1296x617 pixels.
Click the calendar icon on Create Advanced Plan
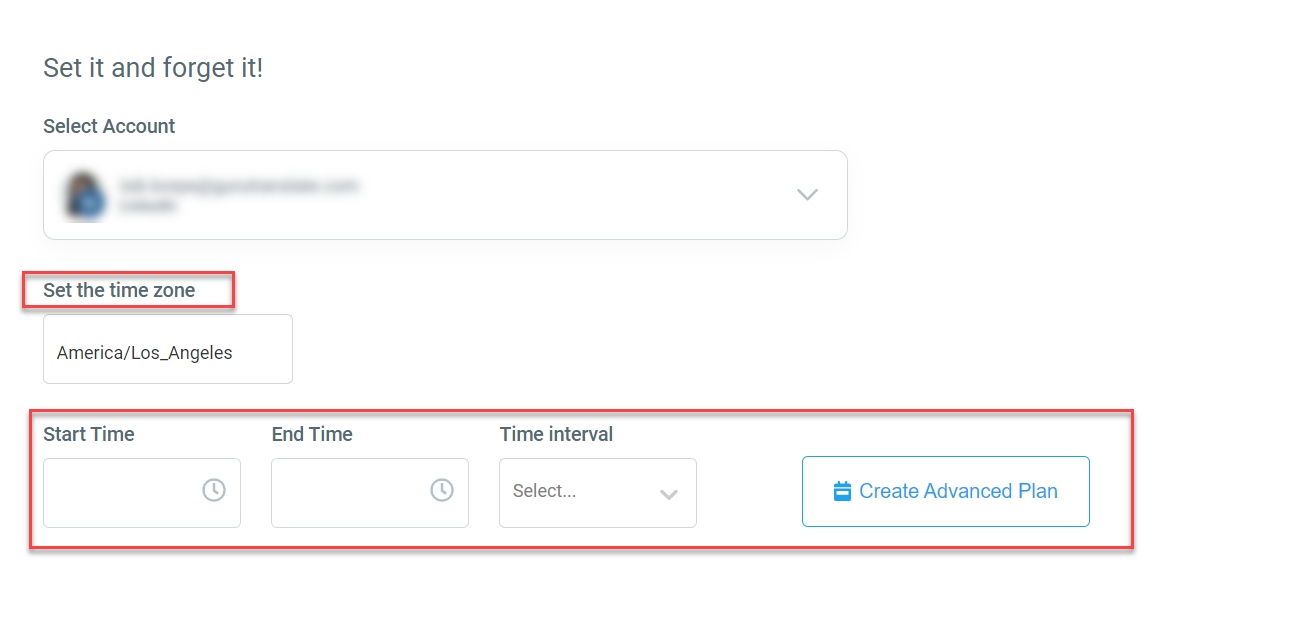(843, 491)
